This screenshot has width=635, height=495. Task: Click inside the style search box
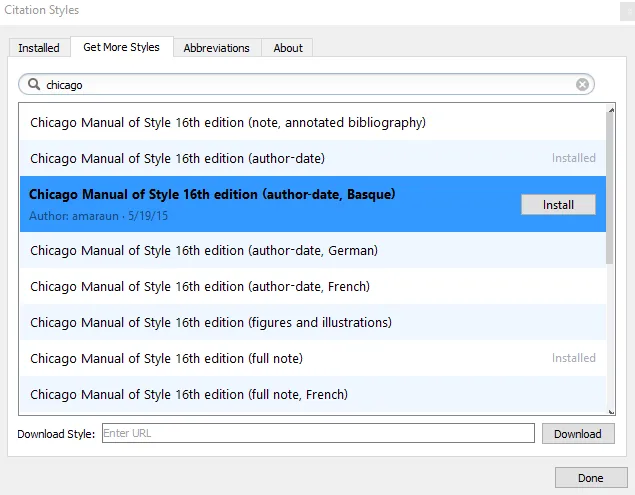click(x=300, y=85)
